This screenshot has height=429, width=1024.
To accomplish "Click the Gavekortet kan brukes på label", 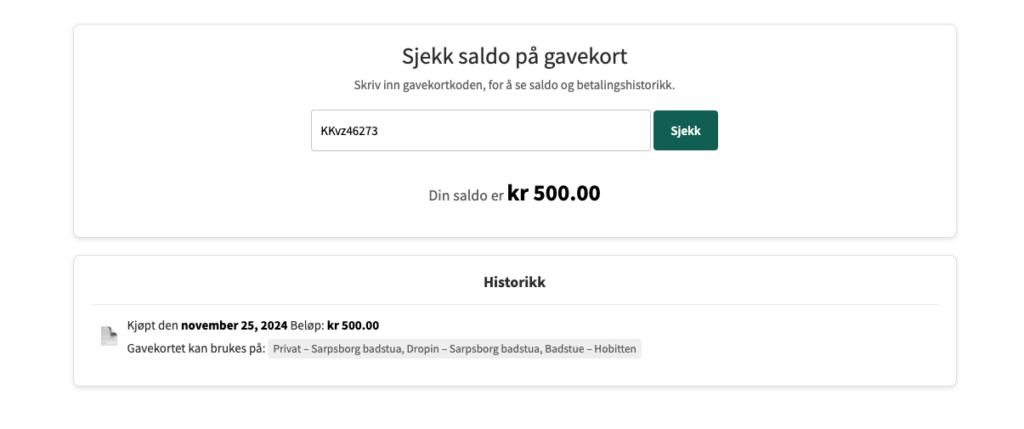I will [x=196, y=349].
